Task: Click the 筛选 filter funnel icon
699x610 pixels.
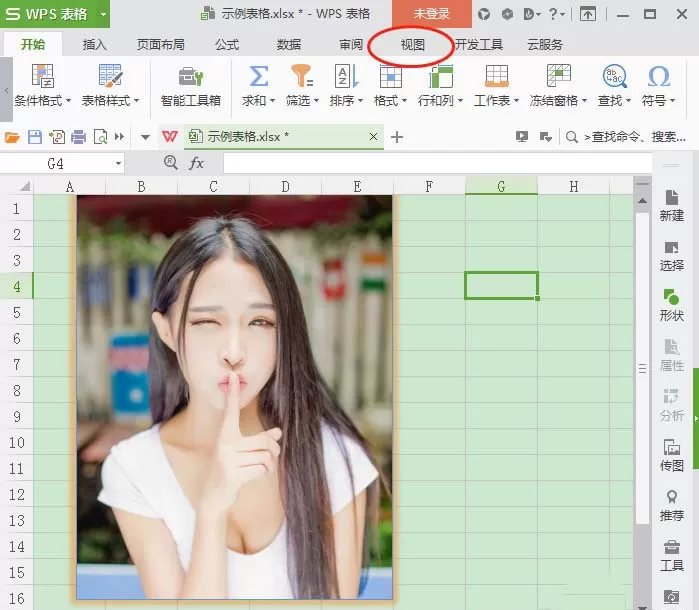Action: pyautogui.click(x=302, y=76)
